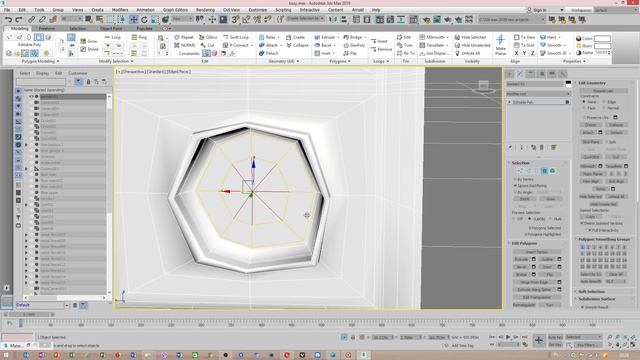This screenshot has height=360, width=640.
Task: Click the Play Animation button
Action: click(x=508, y=337)
